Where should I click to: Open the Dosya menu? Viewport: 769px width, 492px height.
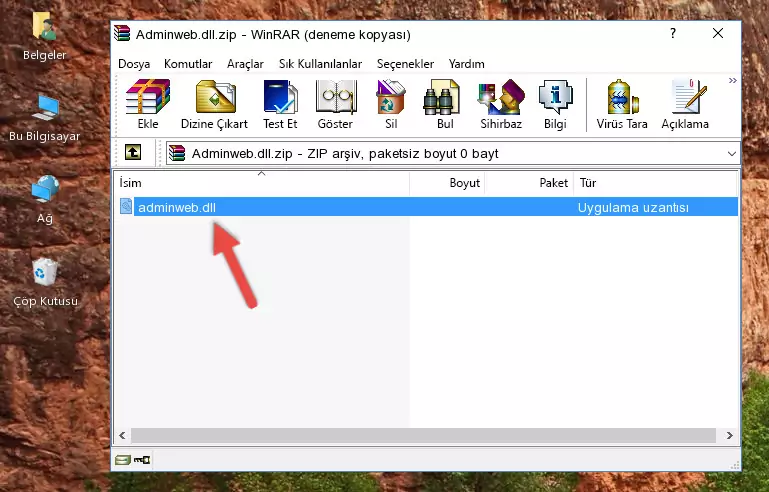134,64
